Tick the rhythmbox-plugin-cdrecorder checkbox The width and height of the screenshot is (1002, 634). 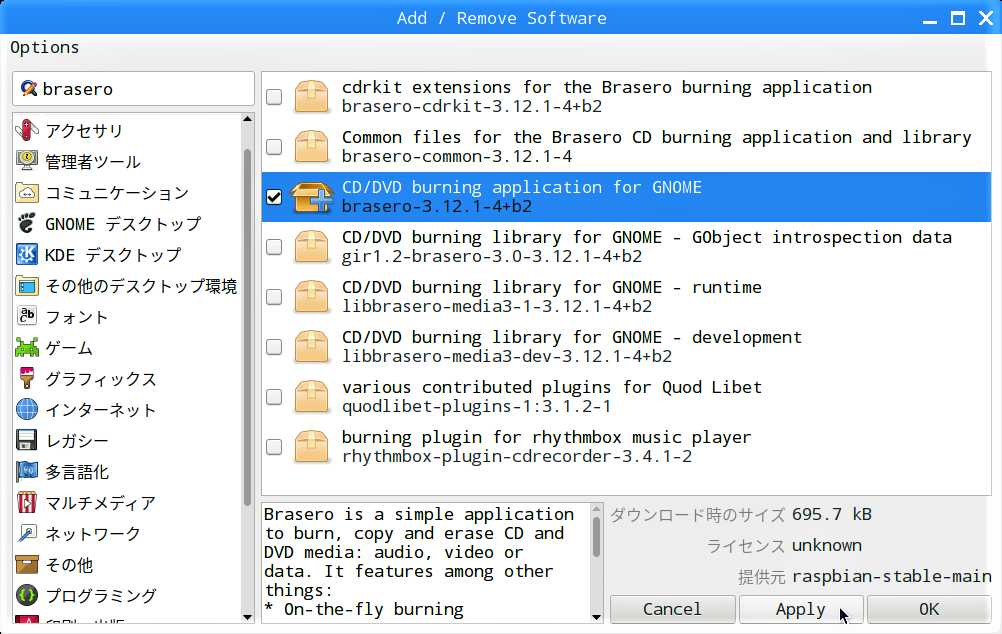[274, 447]
